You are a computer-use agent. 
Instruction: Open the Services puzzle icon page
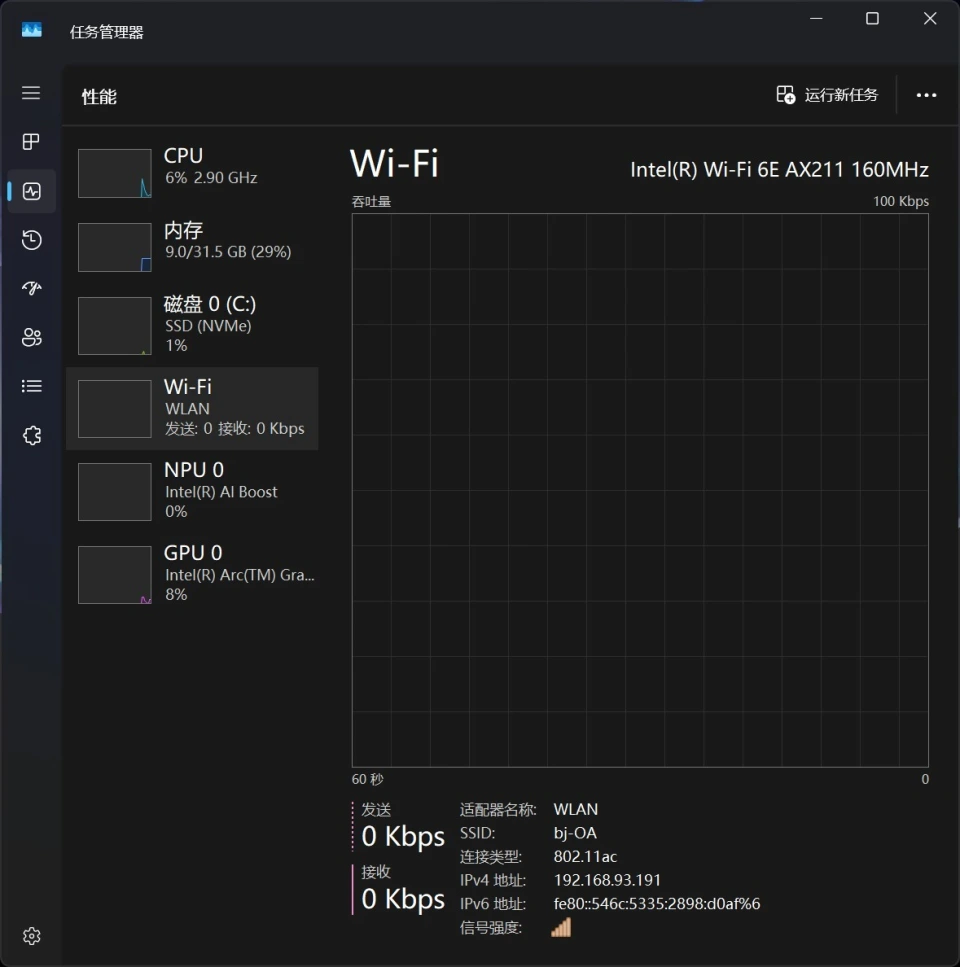31,435
